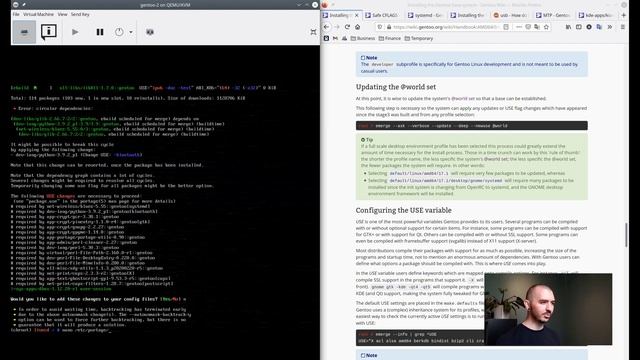Viewport: 640px width, 360px height.
Task: Open the manage VM snapshots icon
Action: click(150, 32)
